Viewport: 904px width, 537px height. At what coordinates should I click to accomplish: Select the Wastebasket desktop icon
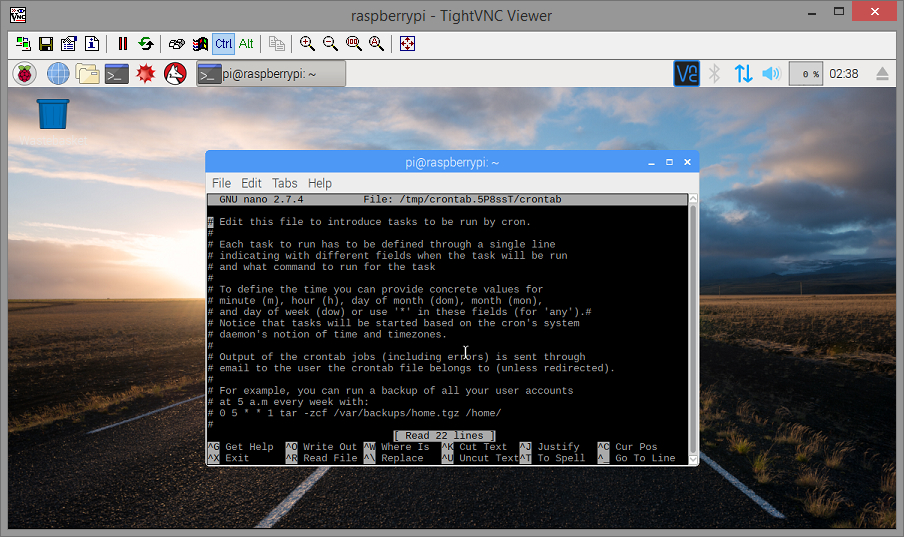53,122
